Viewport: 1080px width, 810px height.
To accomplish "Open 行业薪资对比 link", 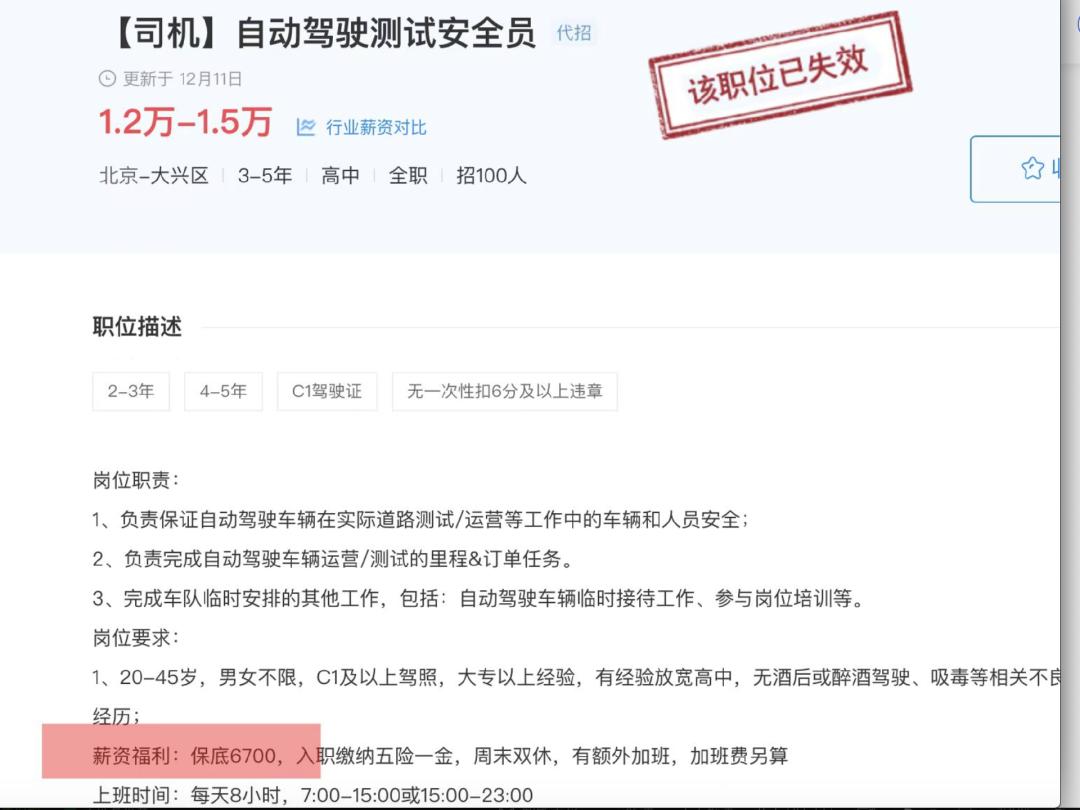I will [x=375, y=127].
